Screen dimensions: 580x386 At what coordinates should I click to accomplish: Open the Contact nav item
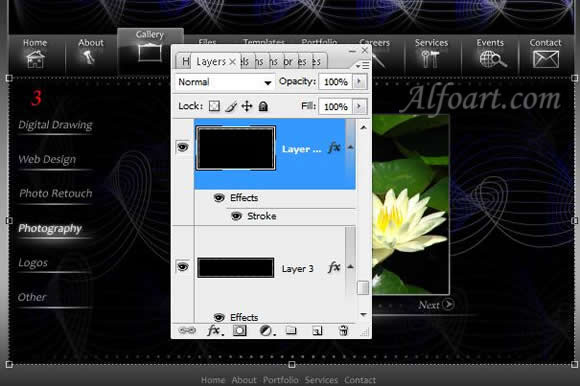[x=546, y=54]
